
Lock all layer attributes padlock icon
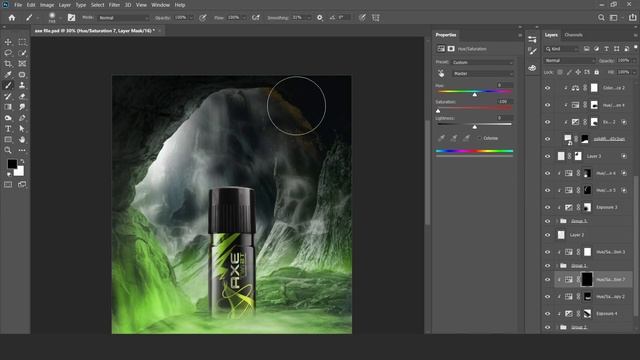(597, 72)
